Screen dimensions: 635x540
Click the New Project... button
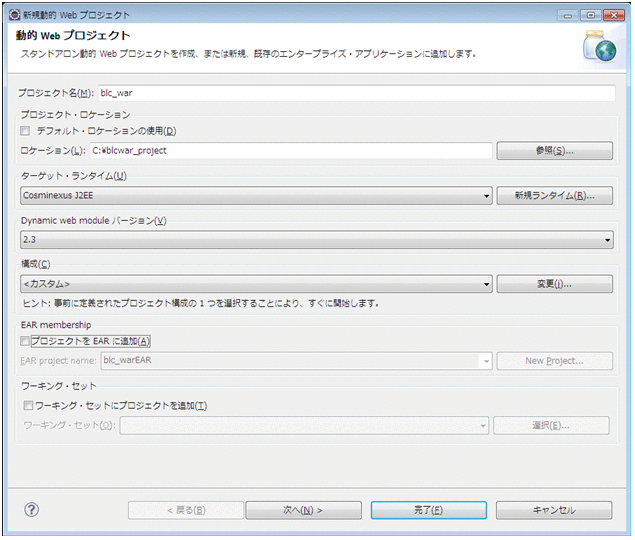[554, 361]
